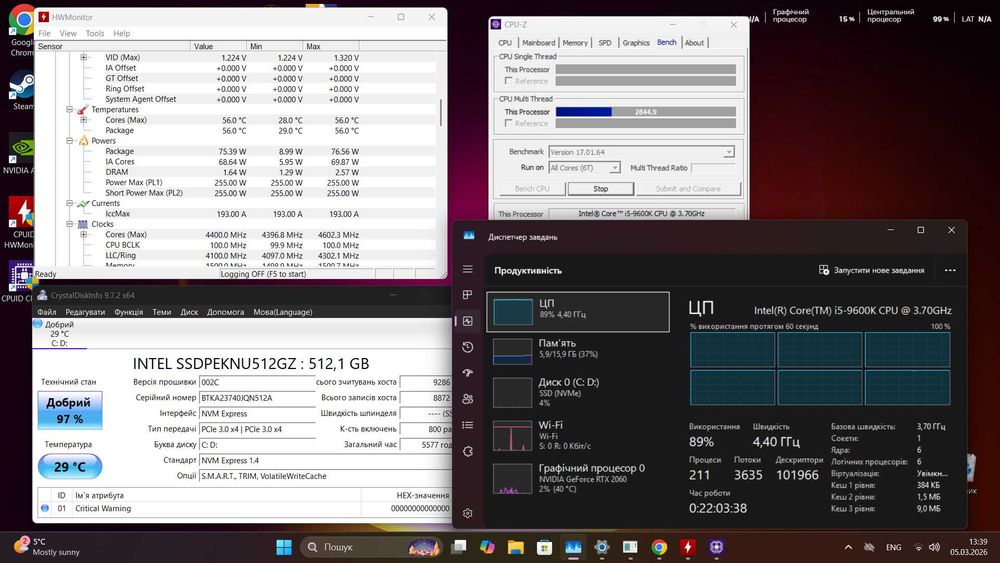Switch to Memory tab in CPU-Z

pos(575,43)
